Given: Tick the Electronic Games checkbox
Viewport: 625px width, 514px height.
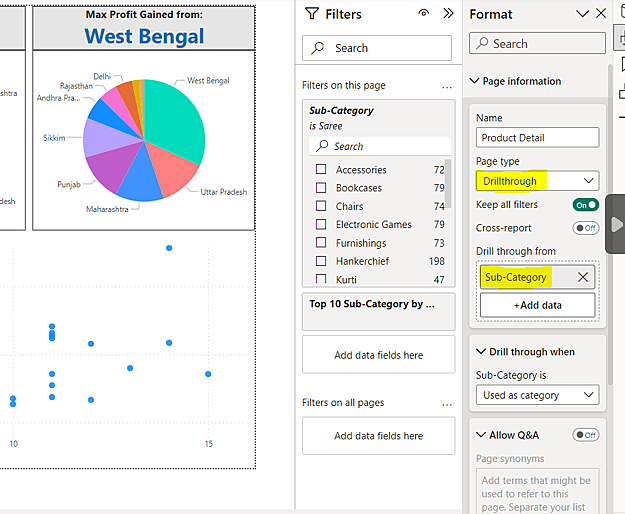Looking at the screenshot, I should 321,225.
